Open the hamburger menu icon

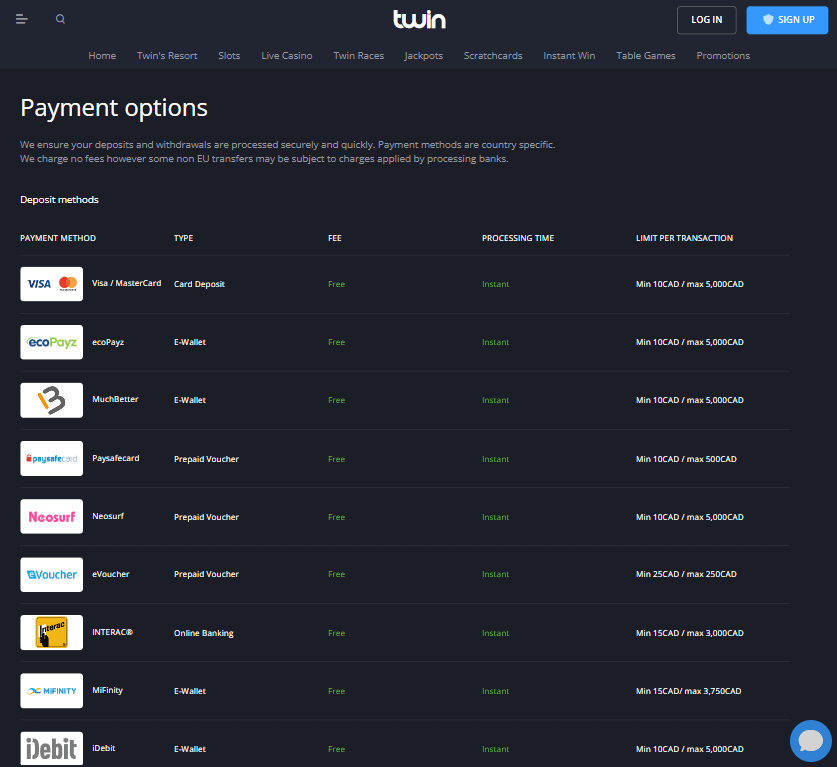tap(21, 19)
